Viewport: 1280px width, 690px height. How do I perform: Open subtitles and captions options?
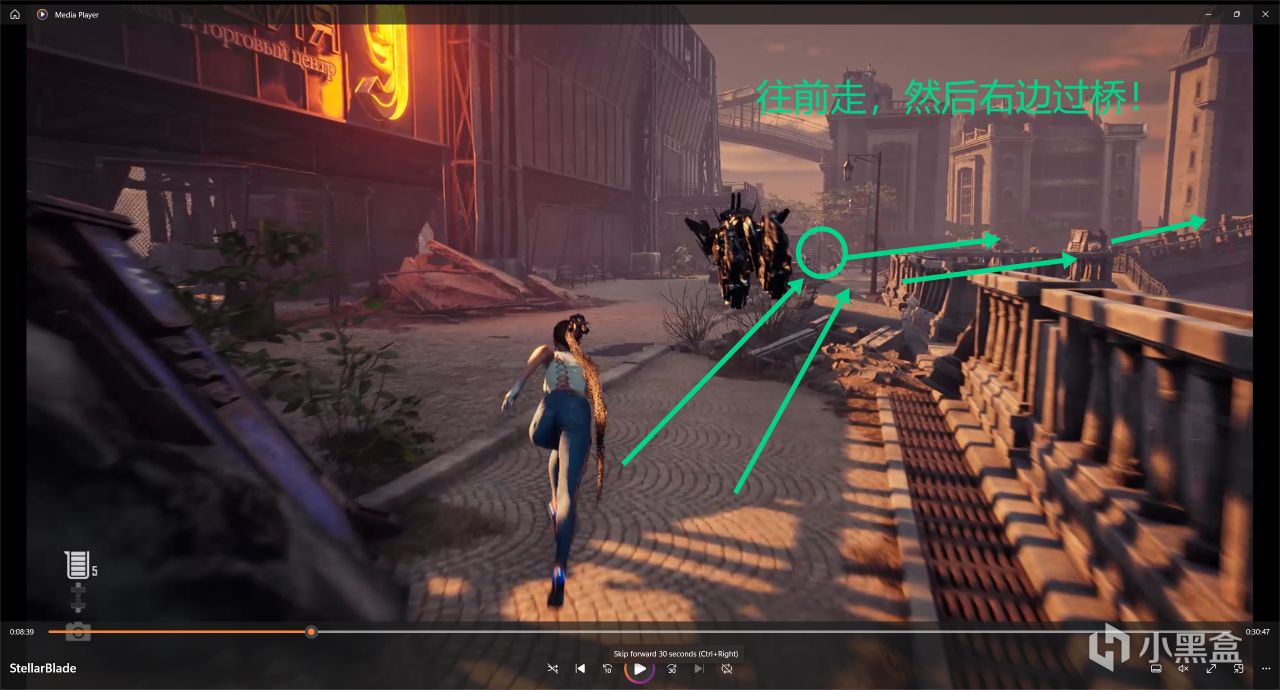point(1155,668)
